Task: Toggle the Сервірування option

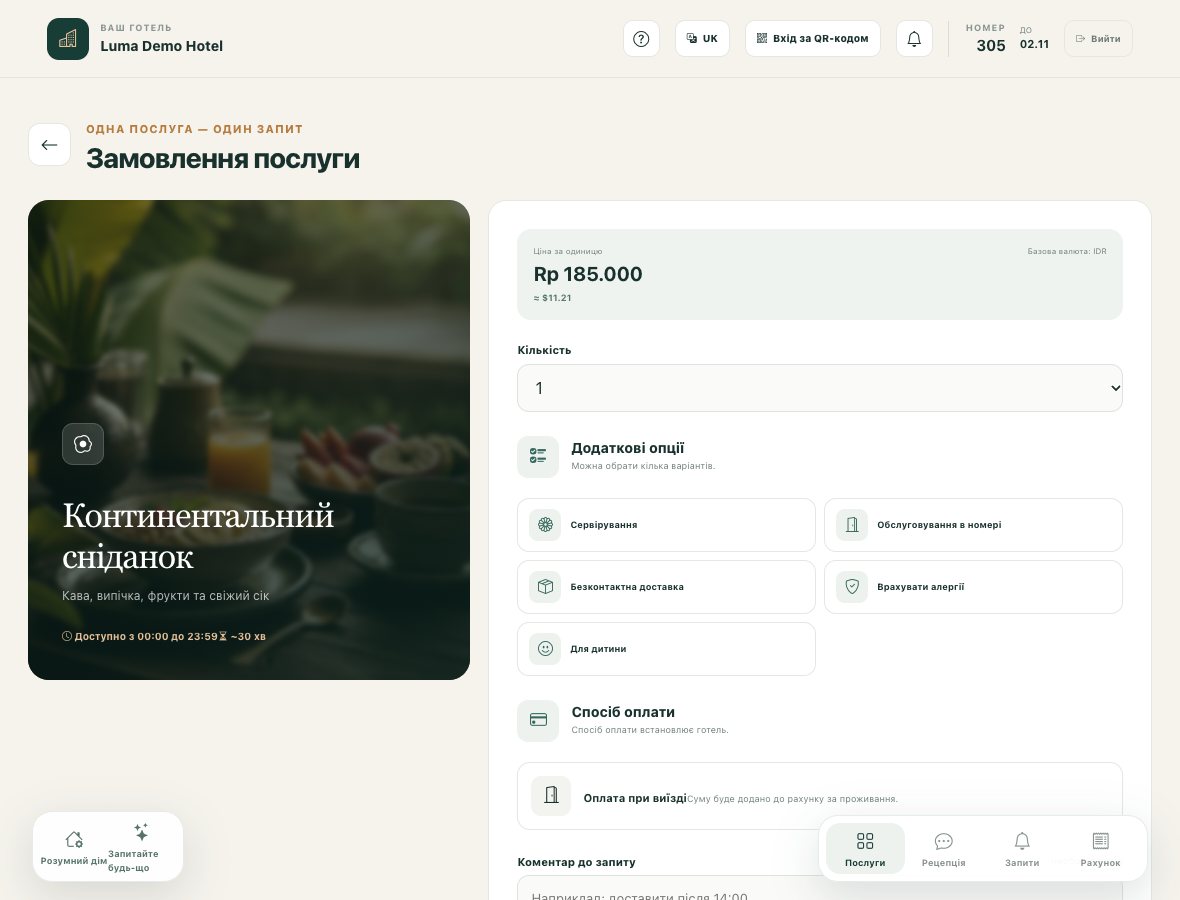Action: click(x=666, y=525)
